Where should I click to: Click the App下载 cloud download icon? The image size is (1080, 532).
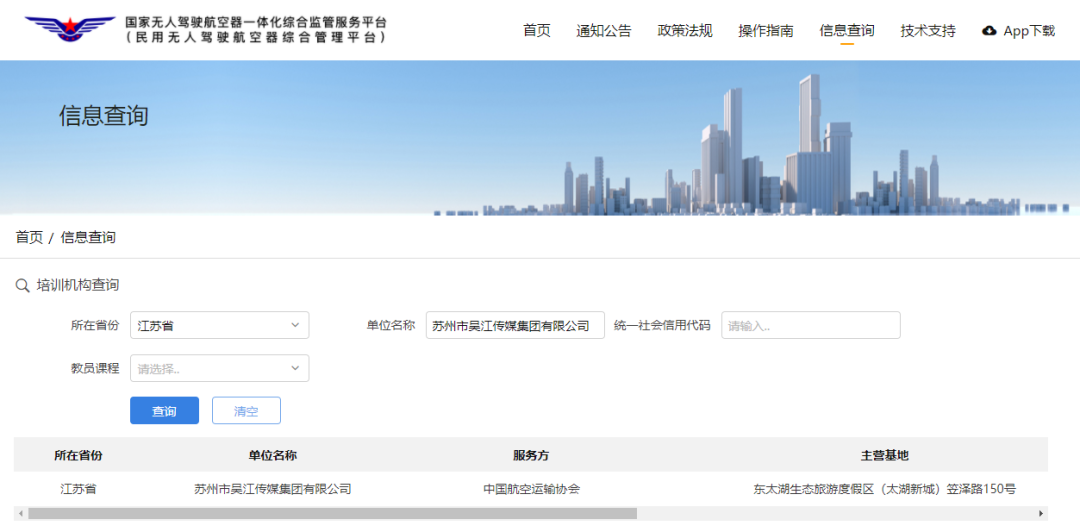pyautogui.click(x=989, y=31)
